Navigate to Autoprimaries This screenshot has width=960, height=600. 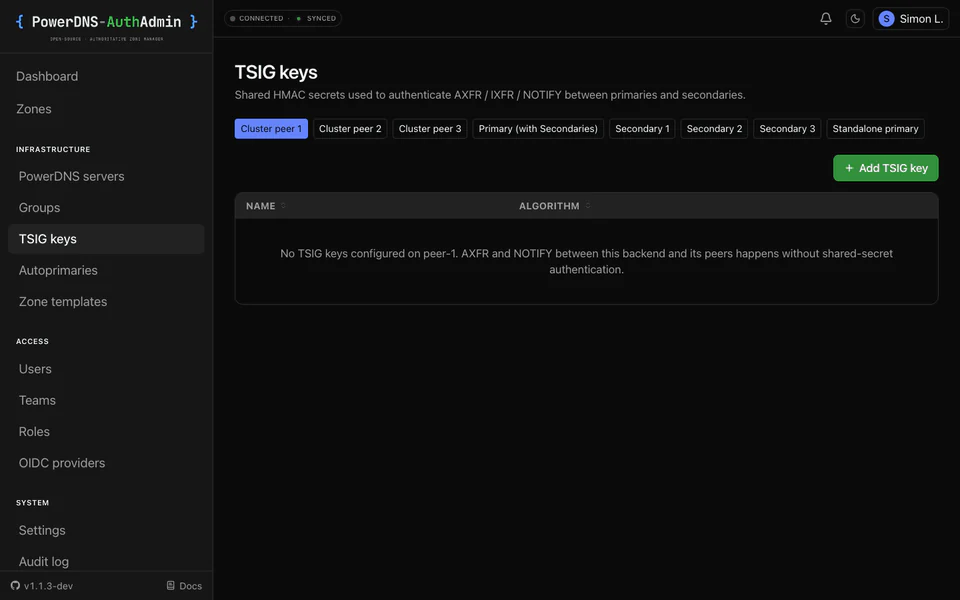58,270
